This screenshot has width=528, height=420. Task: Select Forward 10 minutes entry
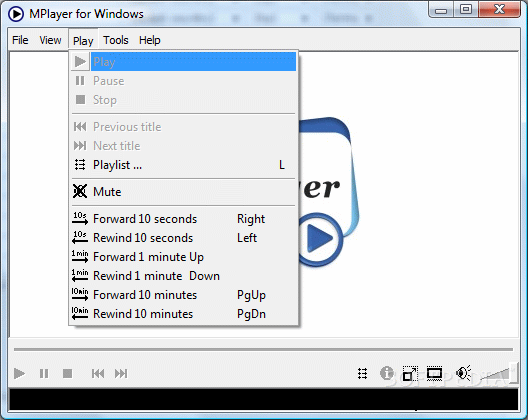coord(184,295)
